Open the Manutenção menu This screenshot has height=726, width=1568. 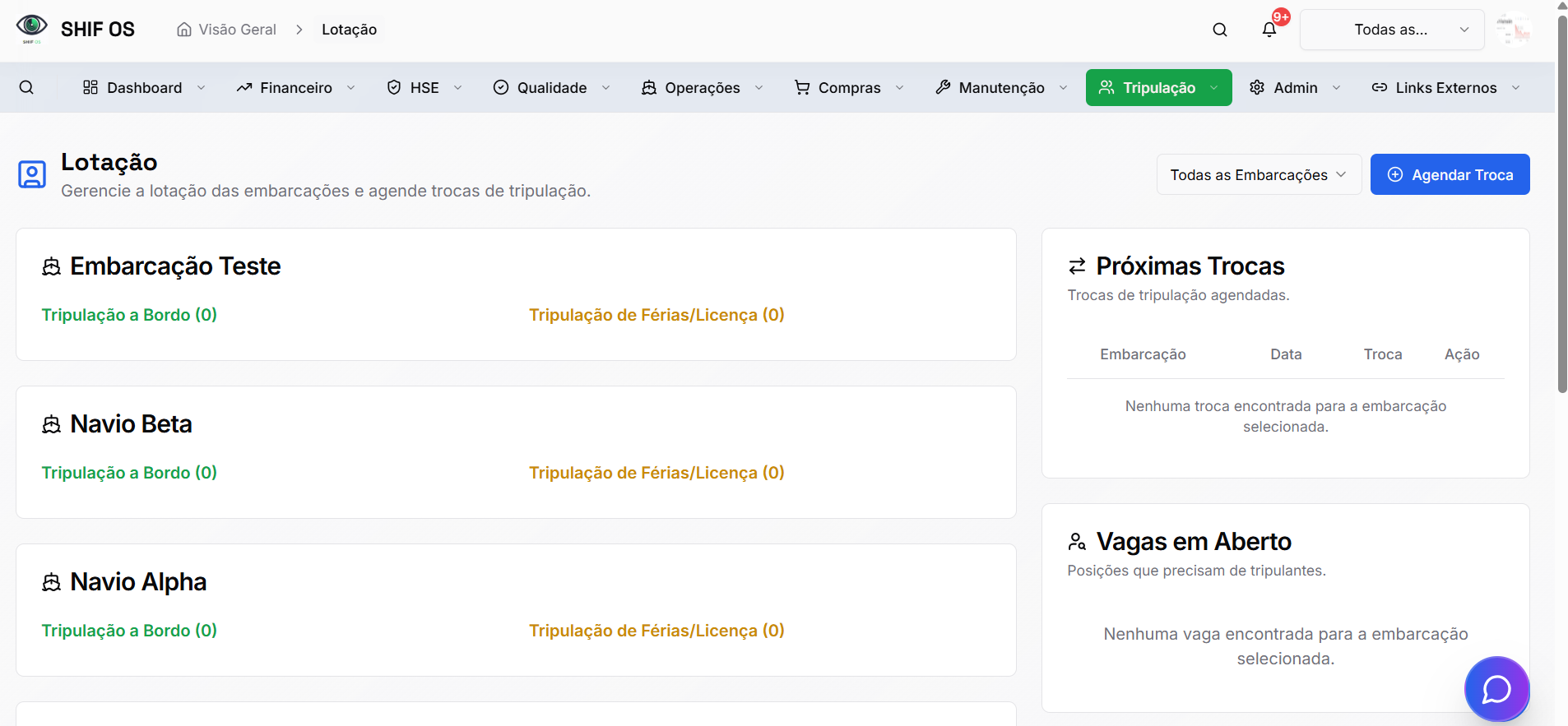(x=1000, y=87)
